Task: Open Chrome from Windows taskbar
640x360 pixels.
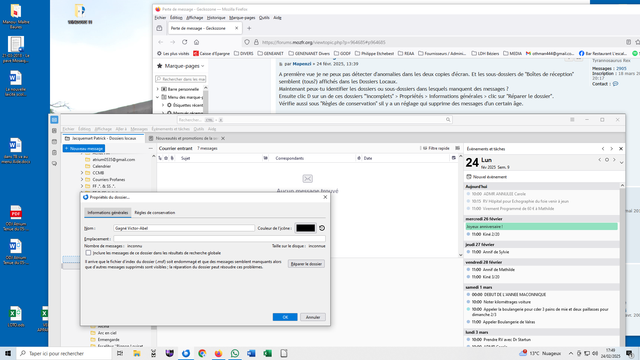Action: (x=202, y=353)
